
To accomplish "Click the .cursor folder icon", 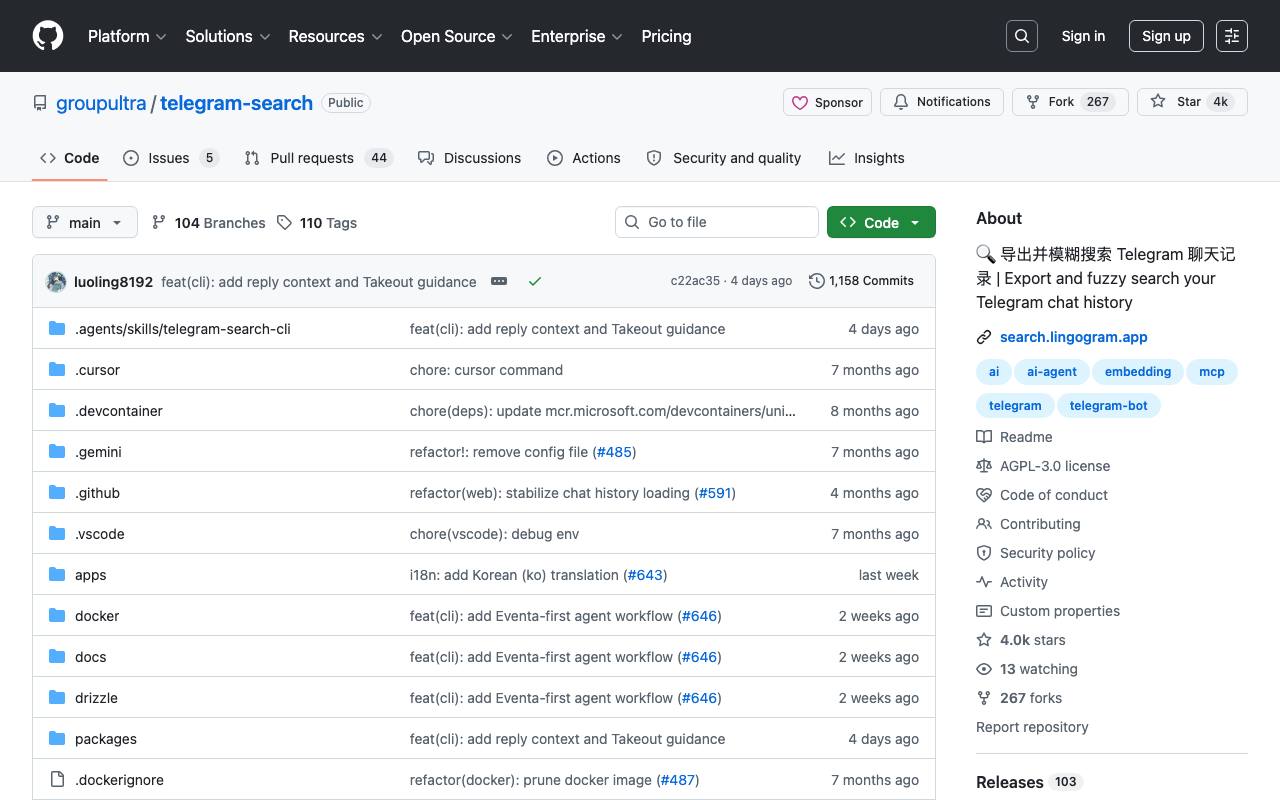I will coord(57,369).
